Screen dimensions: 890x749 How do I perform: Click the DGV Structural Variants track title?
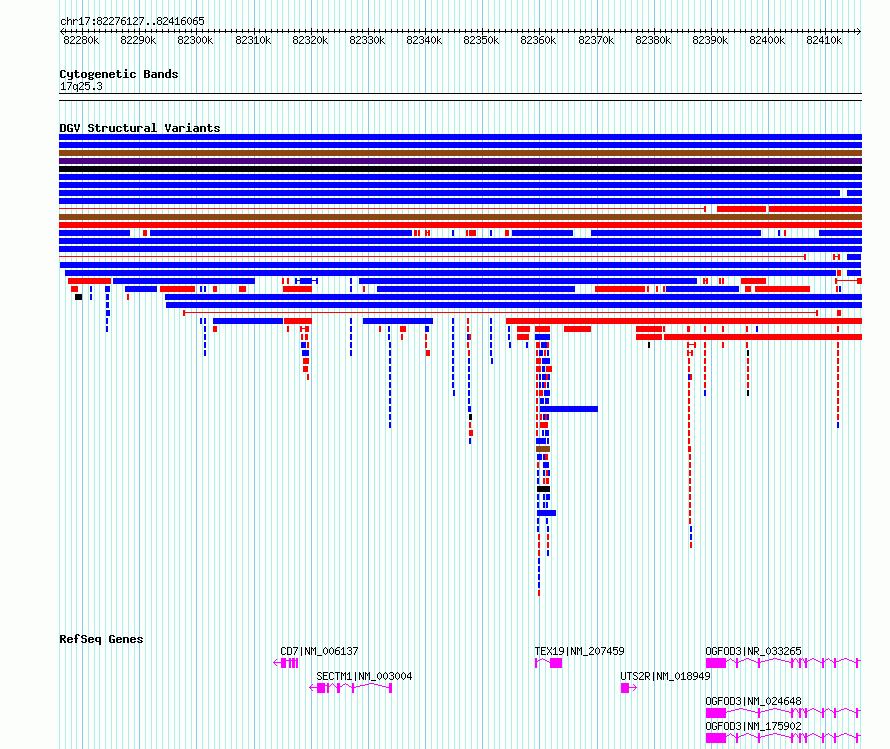(140, 128)
